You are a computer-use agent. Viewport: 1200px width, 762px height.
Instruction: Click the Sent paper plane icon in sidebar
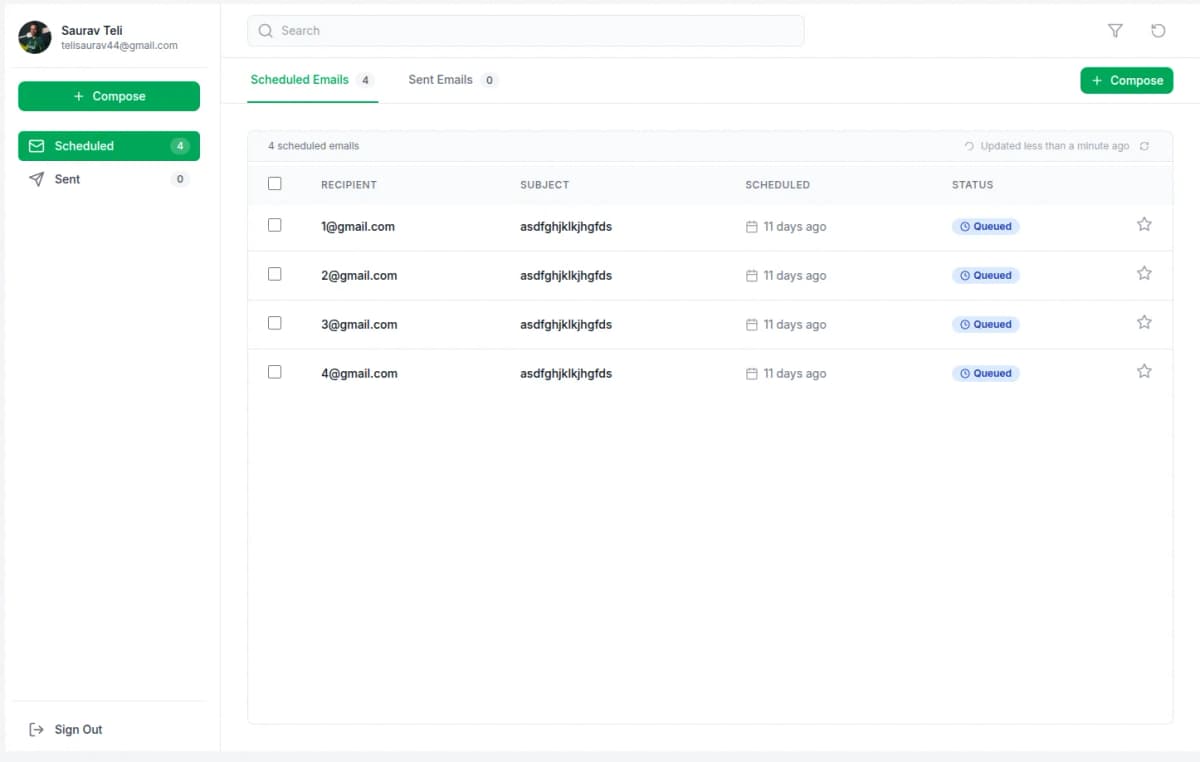(38, 179)
